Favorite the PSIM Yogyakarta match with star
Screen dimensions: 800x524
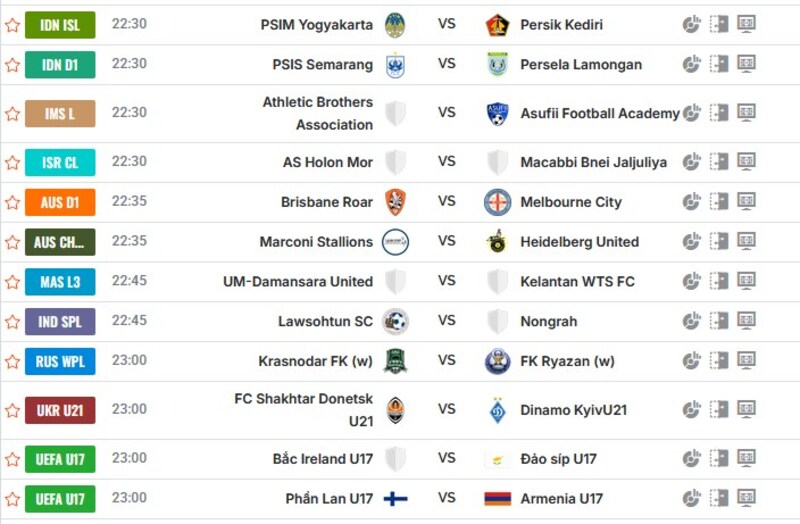pyautogui.click(x=12, y=25)
